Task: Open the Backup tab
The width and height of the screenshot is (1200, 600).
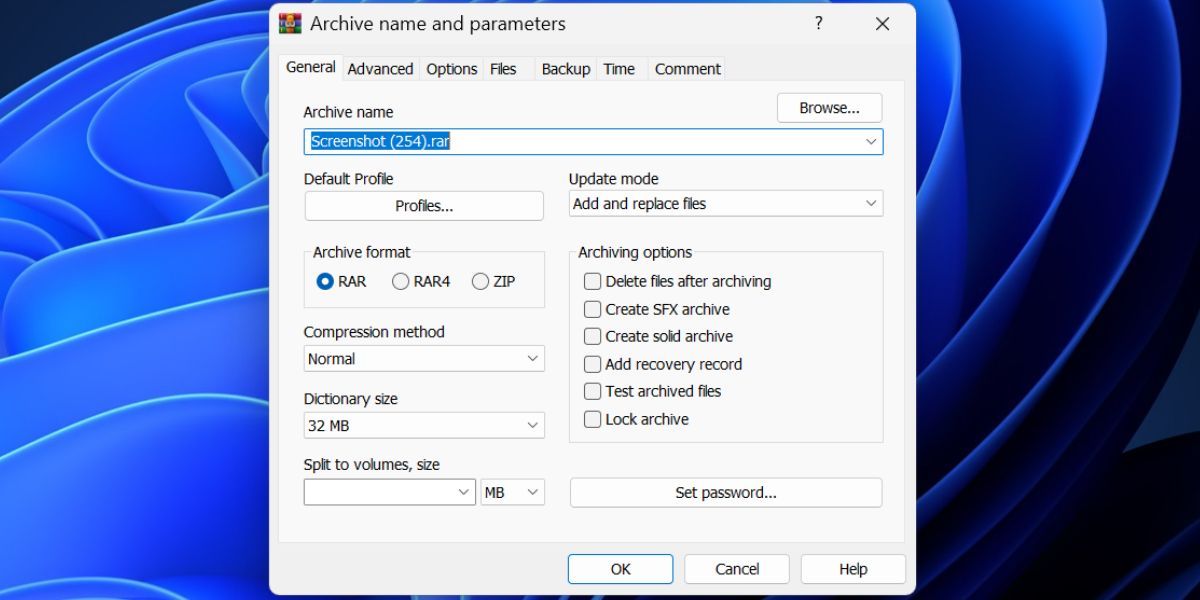Action: pos(565,69)
